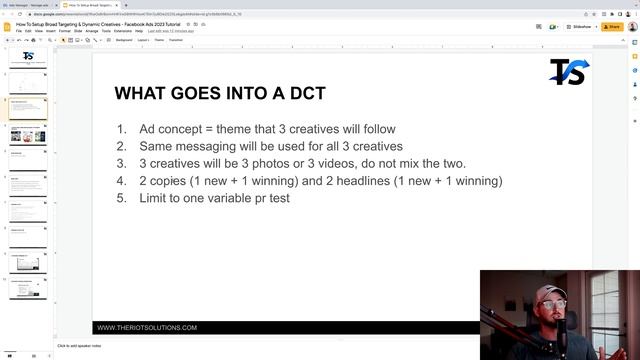The width and height of the screenshot is (640, 360).
Task: Open the Chrome extensions puzzle icon
Action: tap(612, 14)
